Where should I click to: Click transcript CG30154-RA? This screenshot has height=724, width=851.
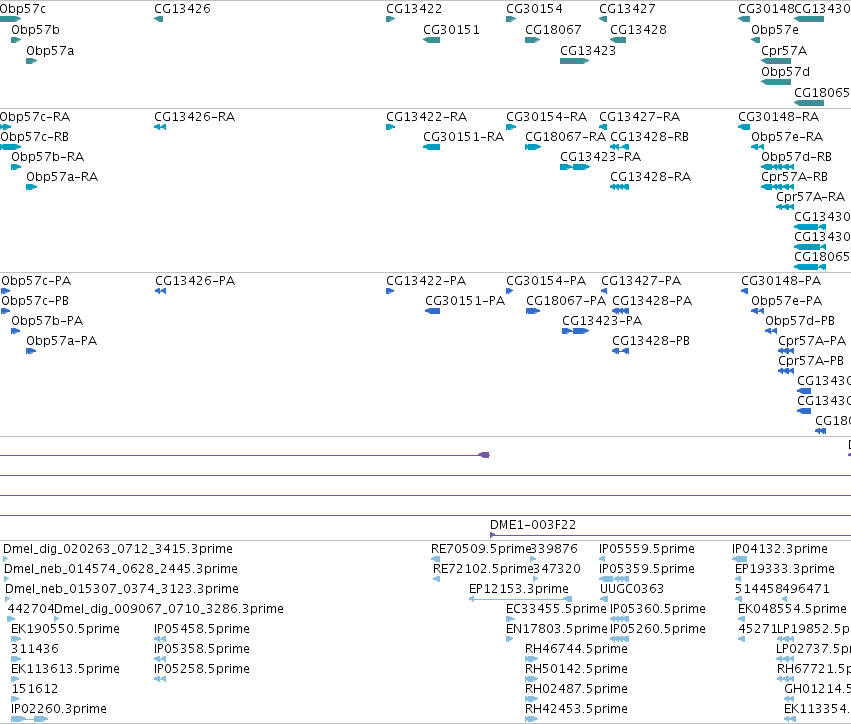click(547, 117)
